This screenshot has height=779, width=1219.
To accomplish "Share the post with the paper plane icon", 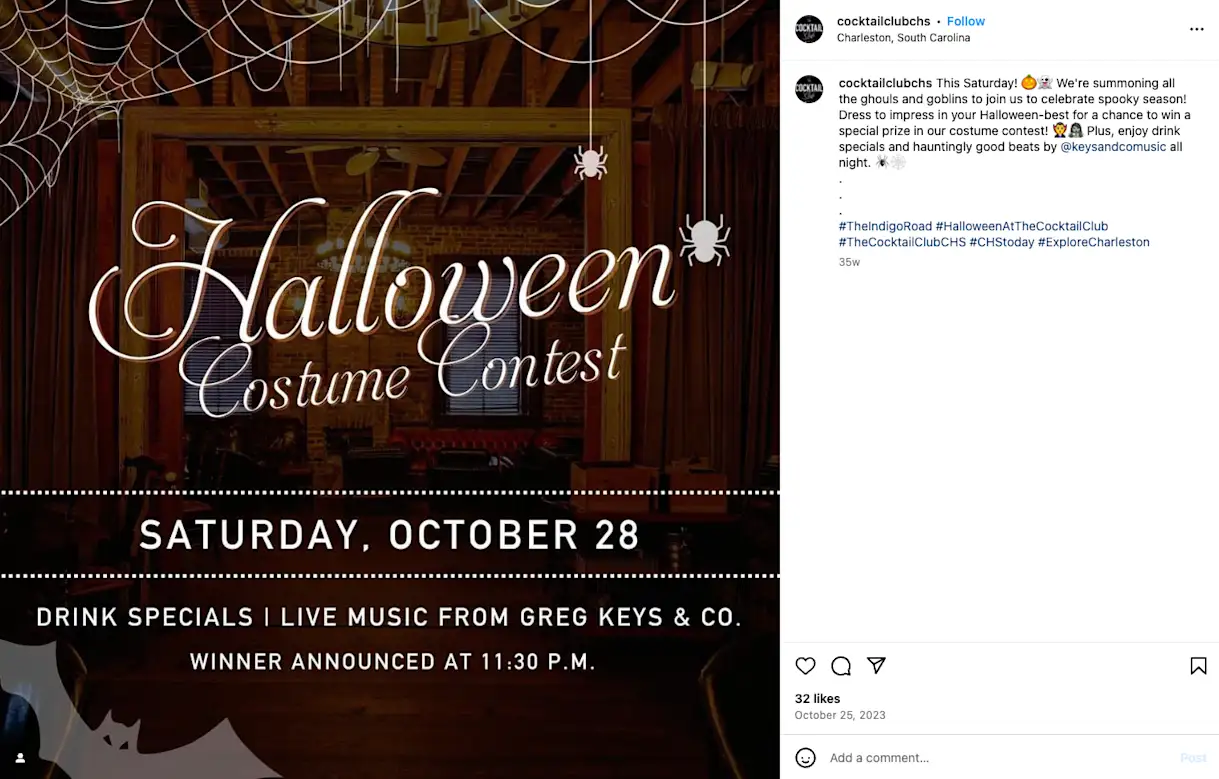I will coord(876,666).
